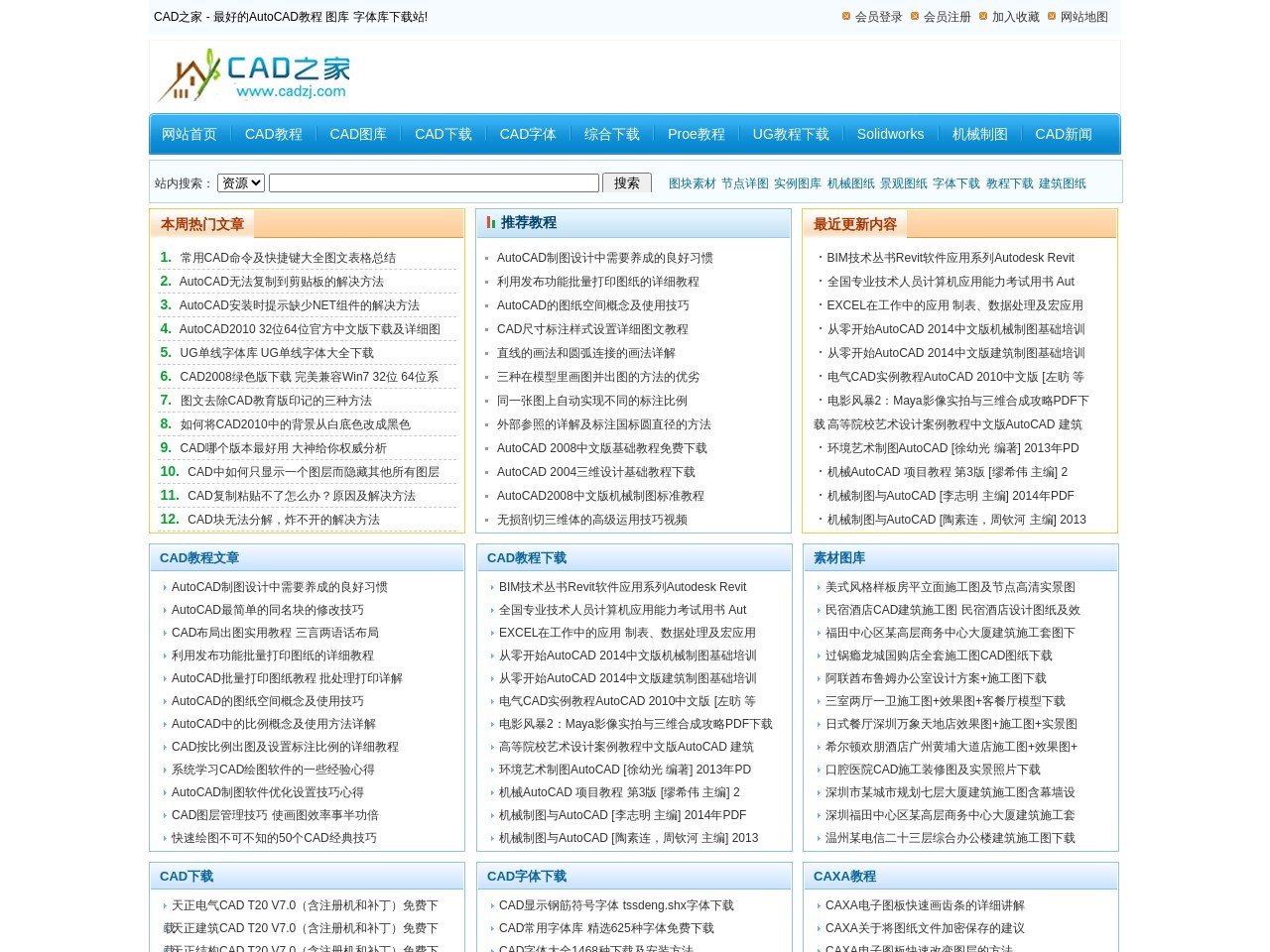Screen dimensions: 1270x952
Task: Open CAD字体 navigation item
Action: (x=528, y=134)
